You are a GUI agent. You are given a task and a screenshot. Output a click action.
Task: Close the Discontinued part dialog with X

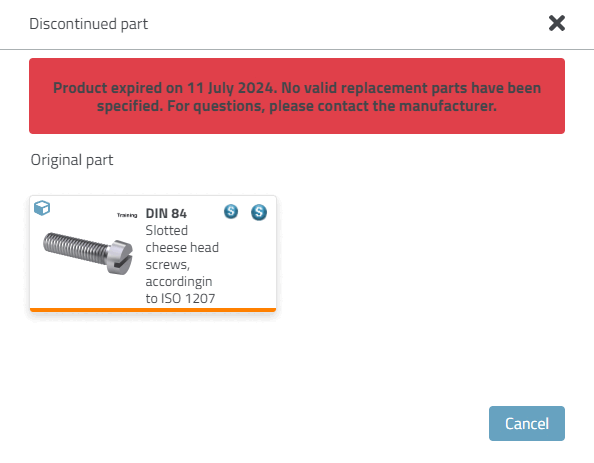pos(557,23)
